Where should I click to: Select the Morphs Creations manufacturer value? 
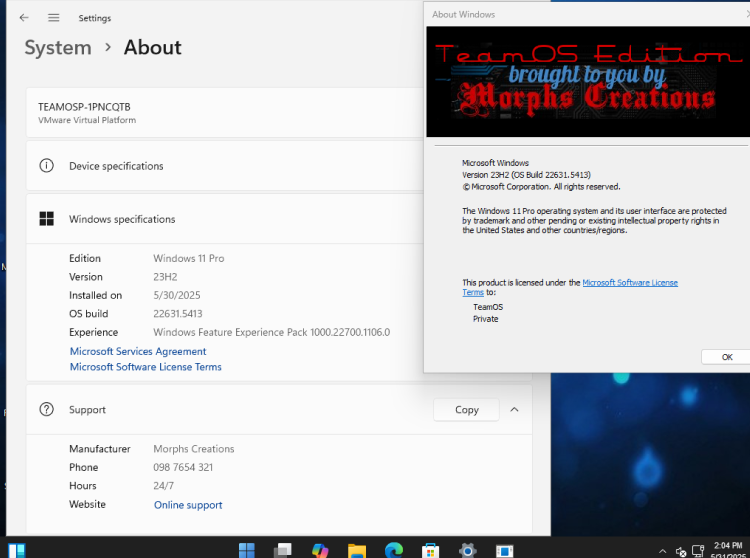pyautogui.click(x=194, y=449)
